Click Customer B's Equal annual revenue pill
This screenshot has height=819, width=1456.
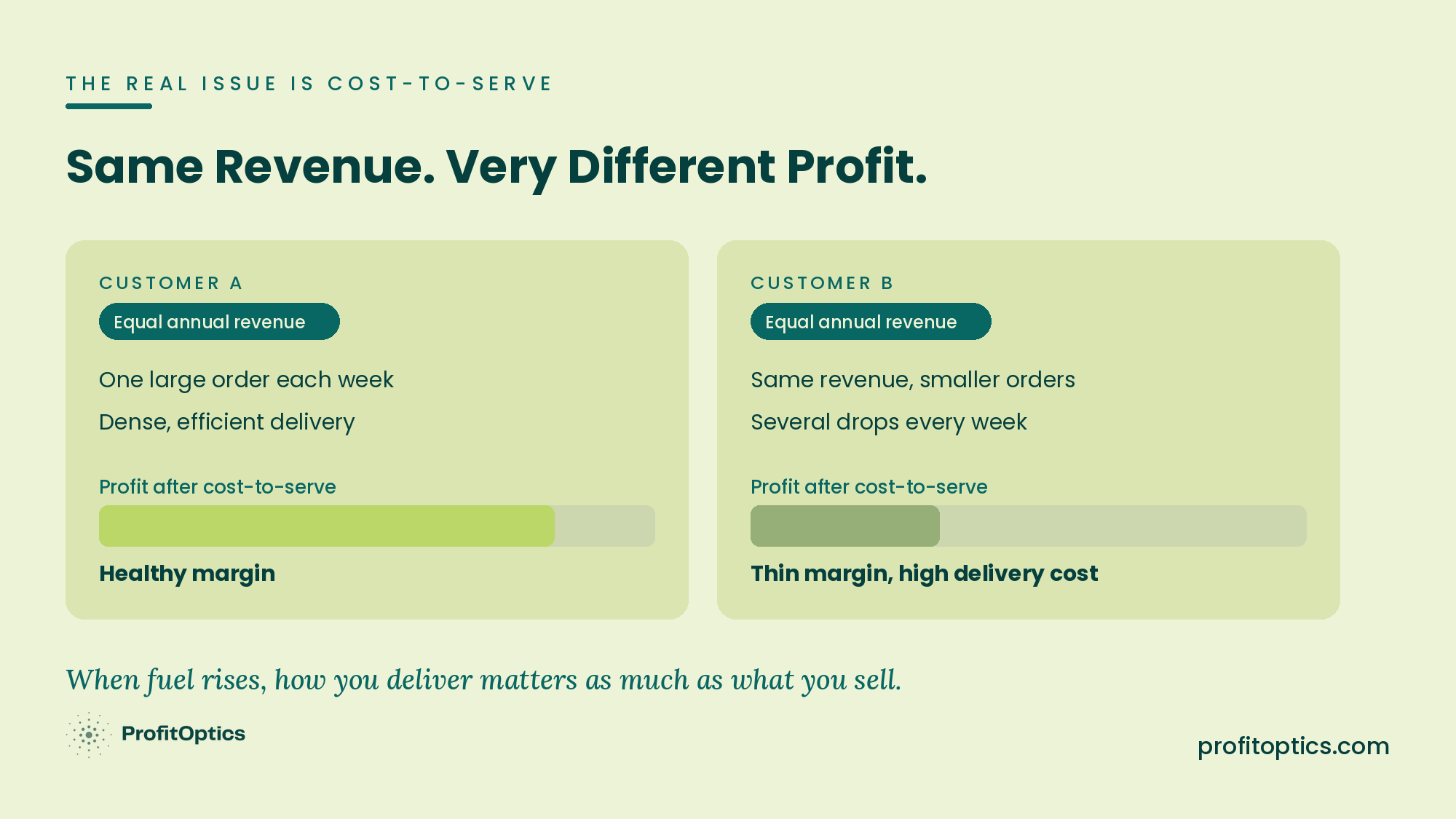tap(871, 322)
